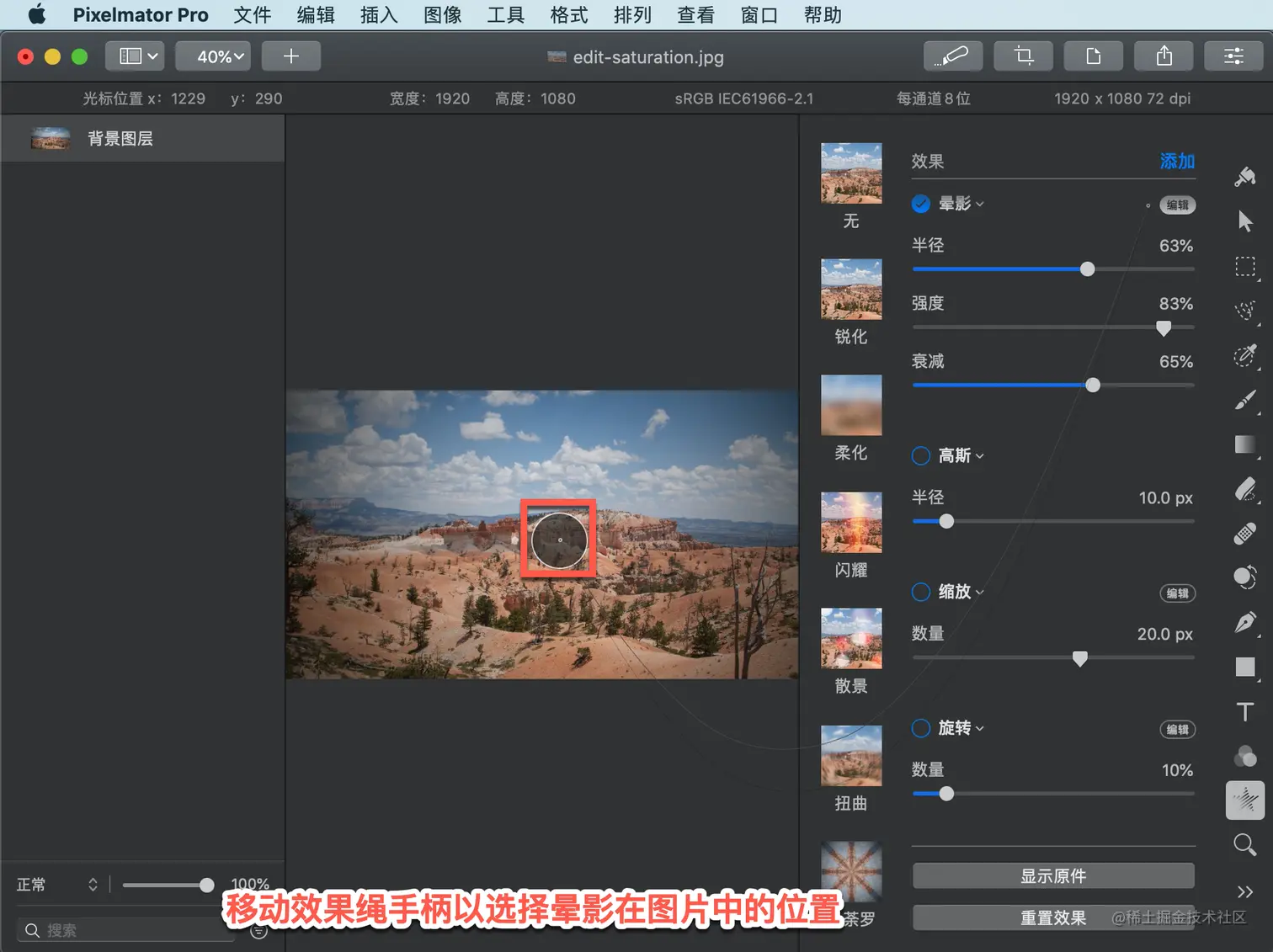Uncheck the 晕影 effect checkbox
The width and height of the screenshot is (1273, 952).
921,204
